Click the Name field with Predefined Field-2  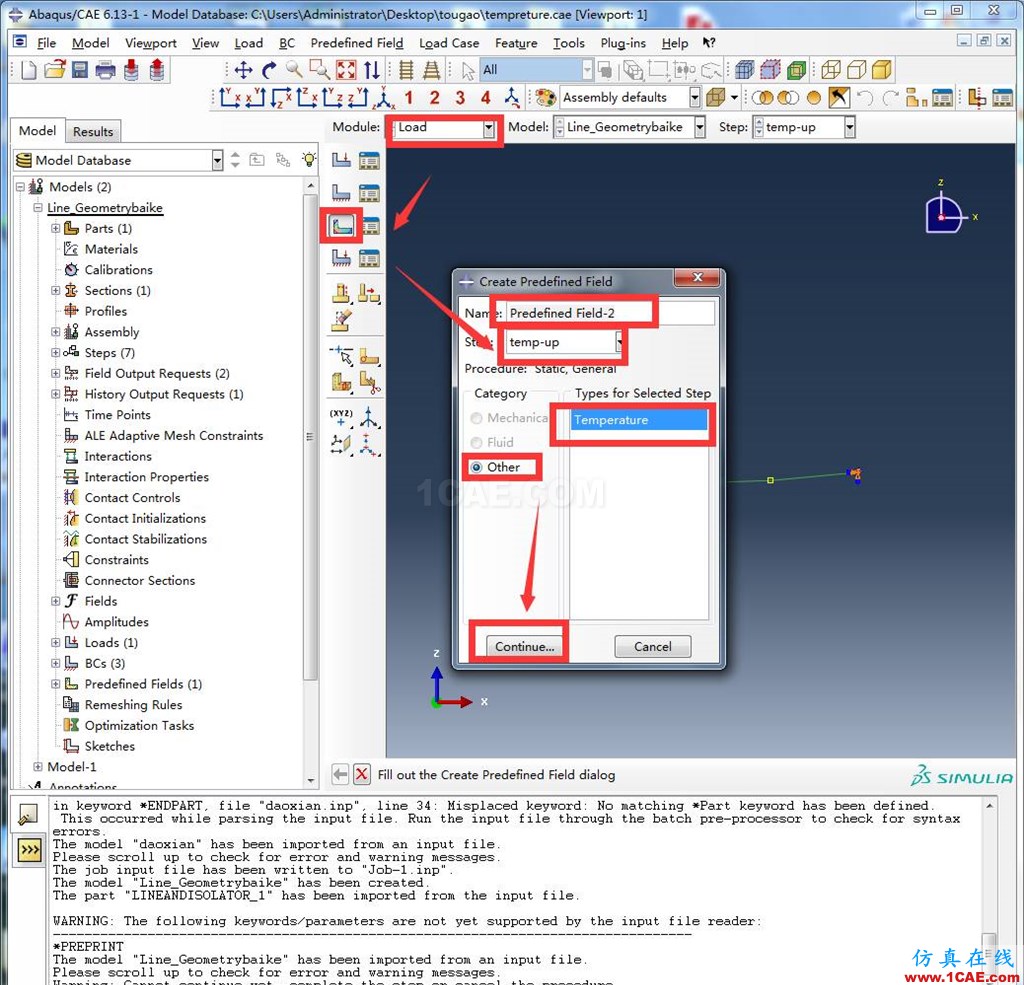610,314
